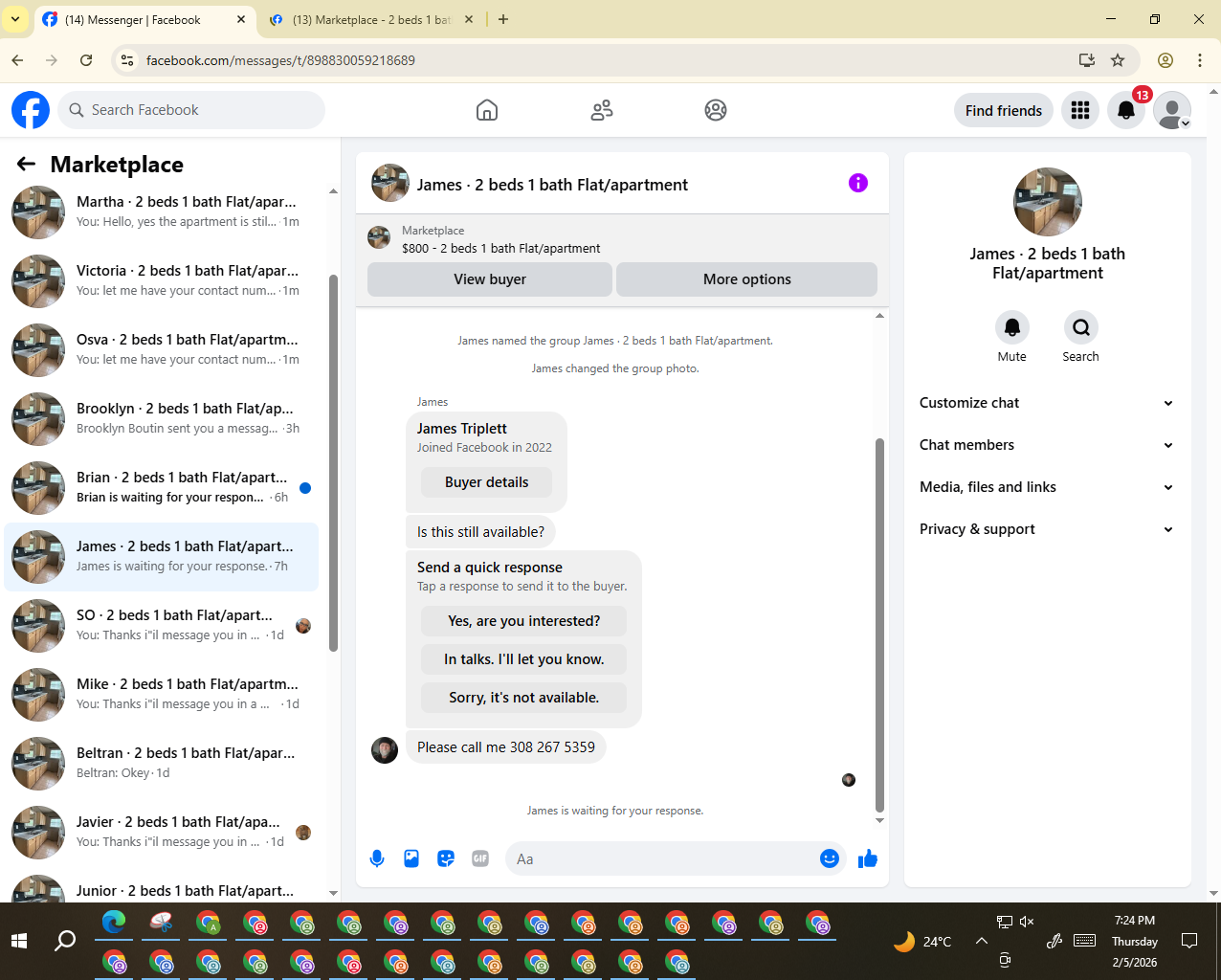Switch to Marketplace 2 beds browser tab
The image size is (1221, 980).
coord(371,19)
